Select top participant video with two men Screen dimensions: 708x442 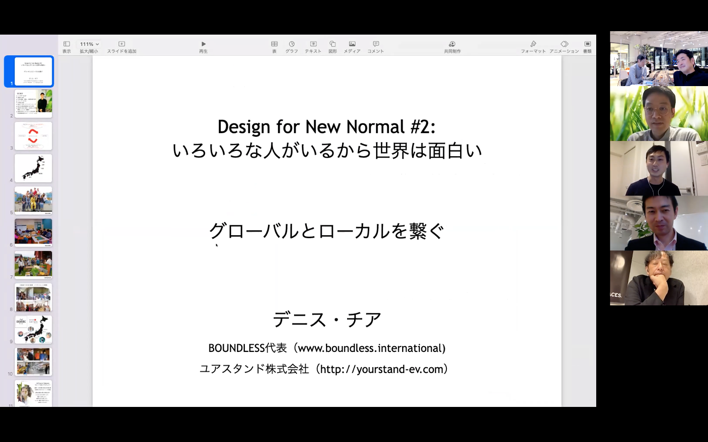[x=659, y=58]
